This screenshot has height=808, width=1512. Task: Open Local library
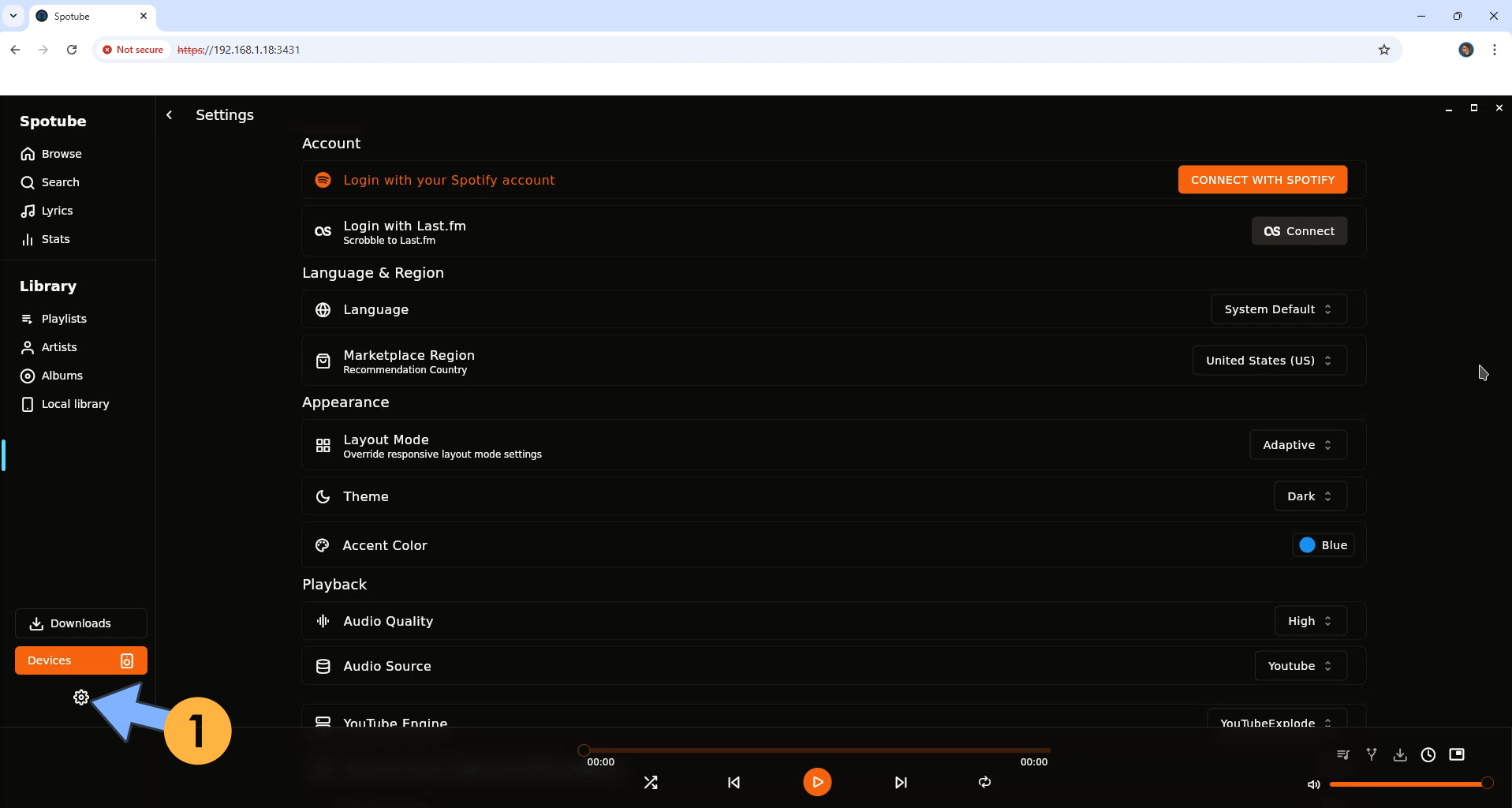click(x=77, y=404)
